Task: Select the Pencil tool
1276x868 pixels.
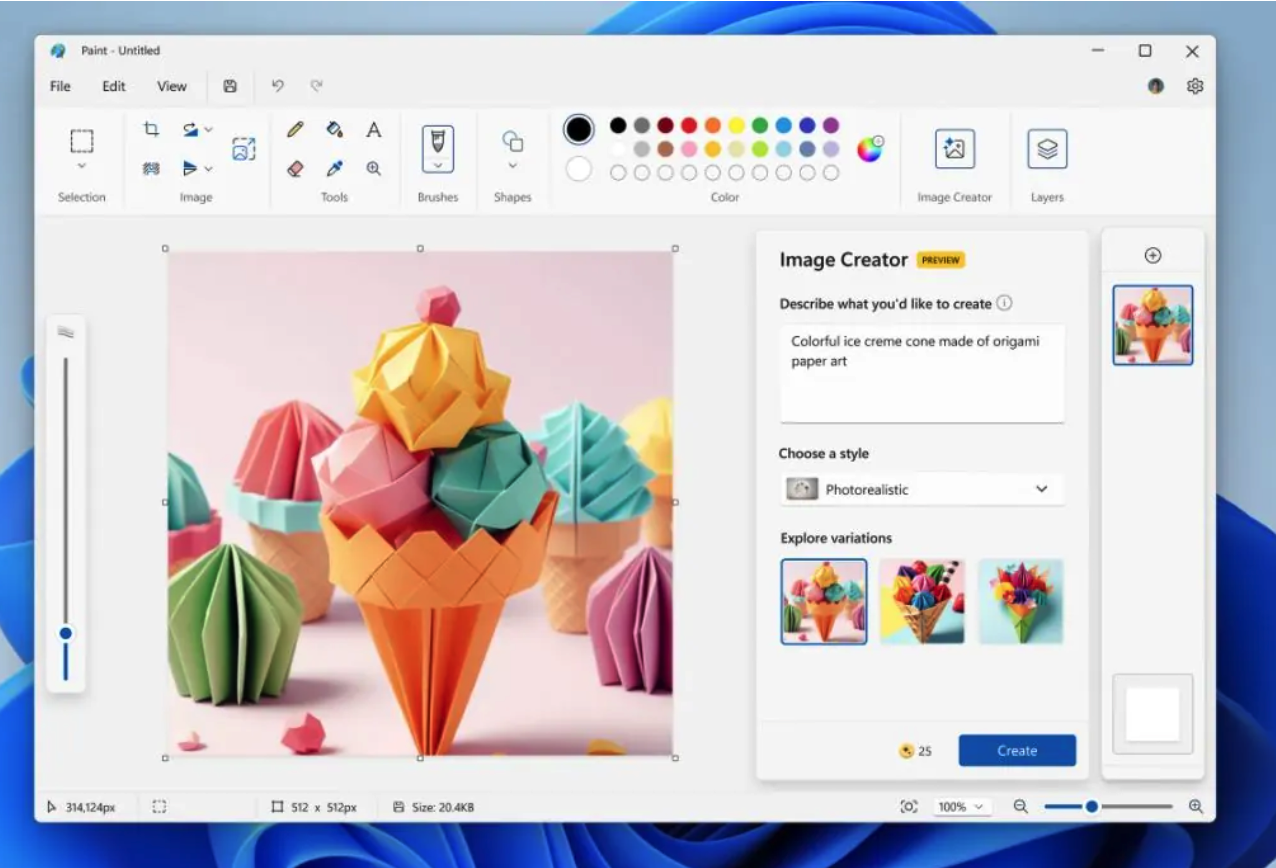Action: pos(295,129)
